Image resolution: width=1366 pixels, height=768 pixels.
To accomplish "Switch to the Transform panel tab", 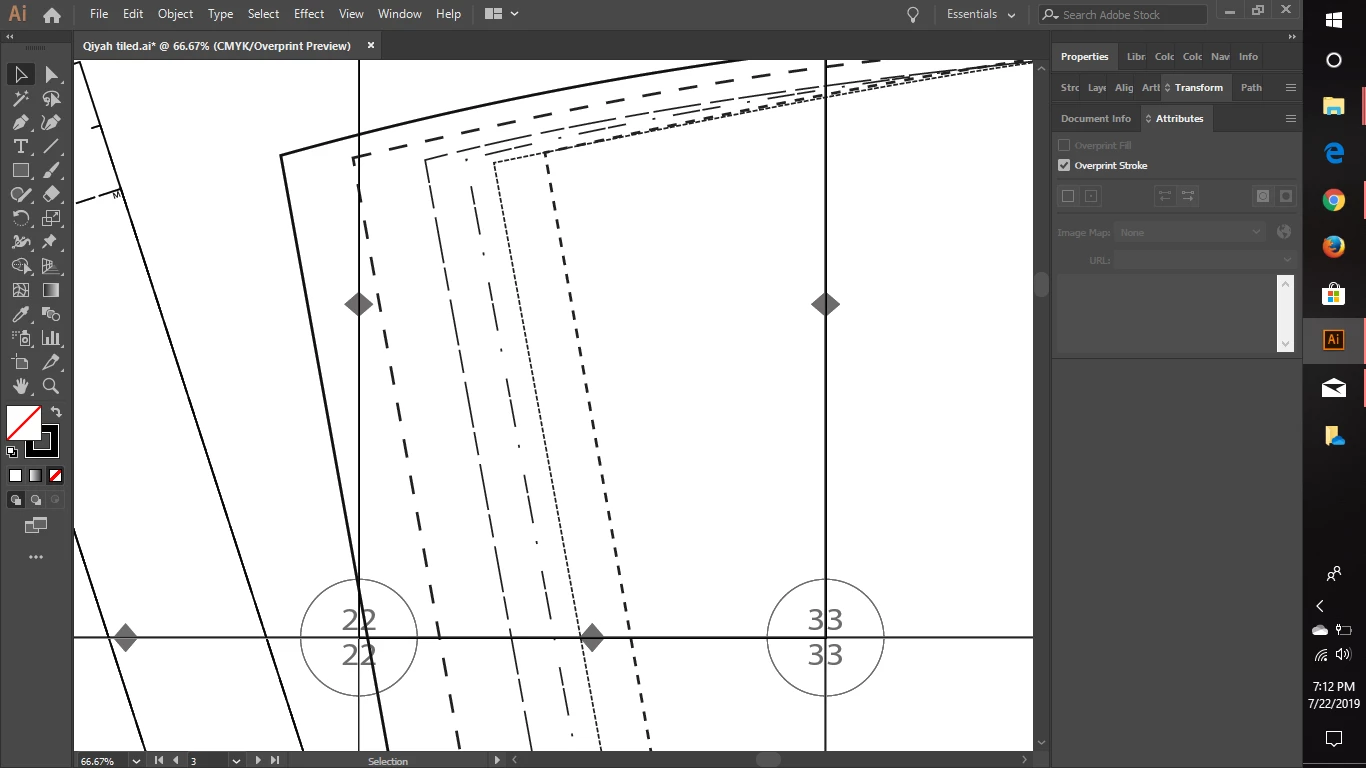I will pos(1198,87).
